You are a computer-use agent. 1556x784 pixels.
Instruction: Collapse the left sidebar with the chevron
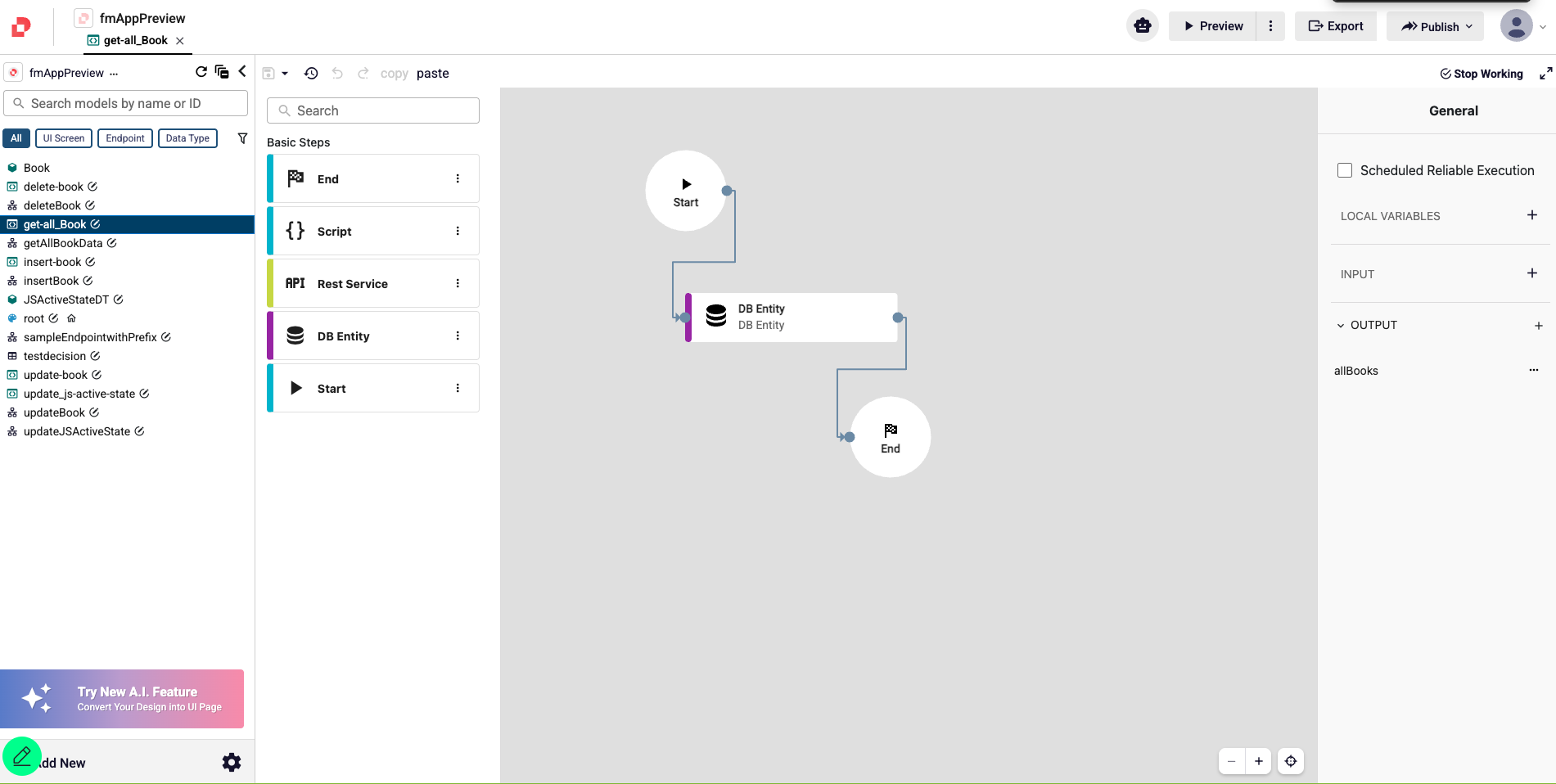pos(242,72)
